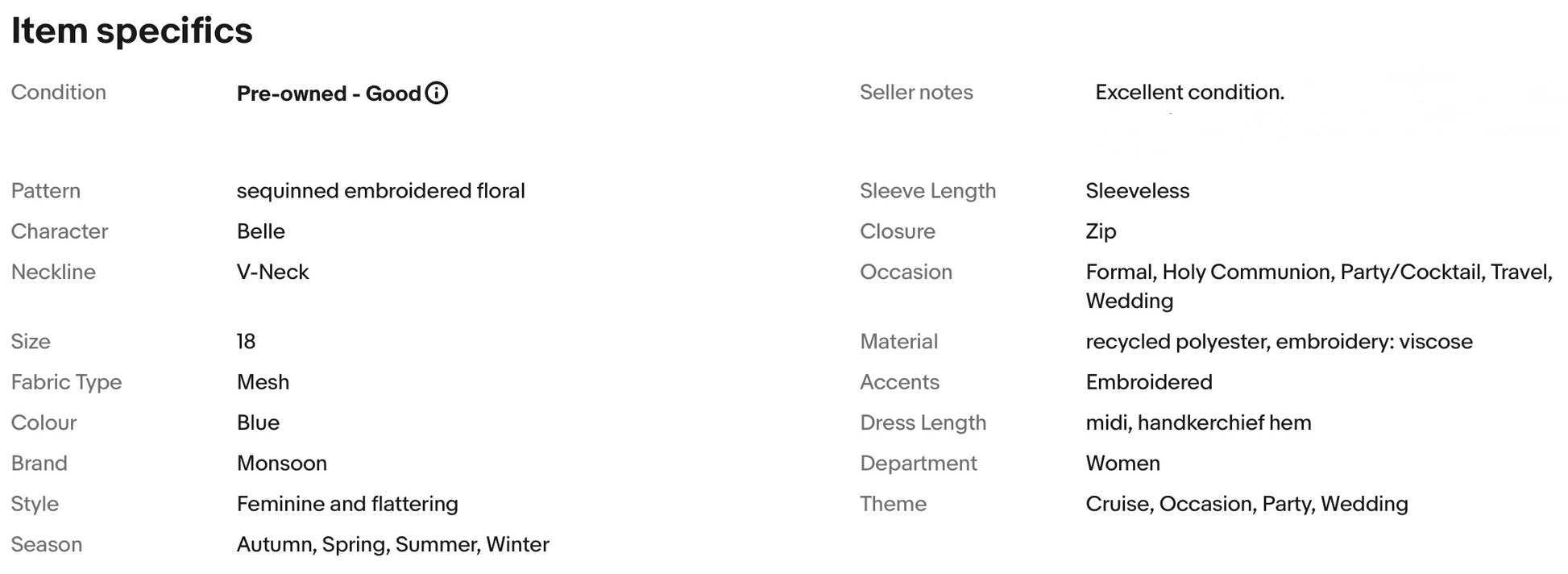Select the Excellent condition note text
Screen dimensions: 1568x574
(x=1189, y=93)
